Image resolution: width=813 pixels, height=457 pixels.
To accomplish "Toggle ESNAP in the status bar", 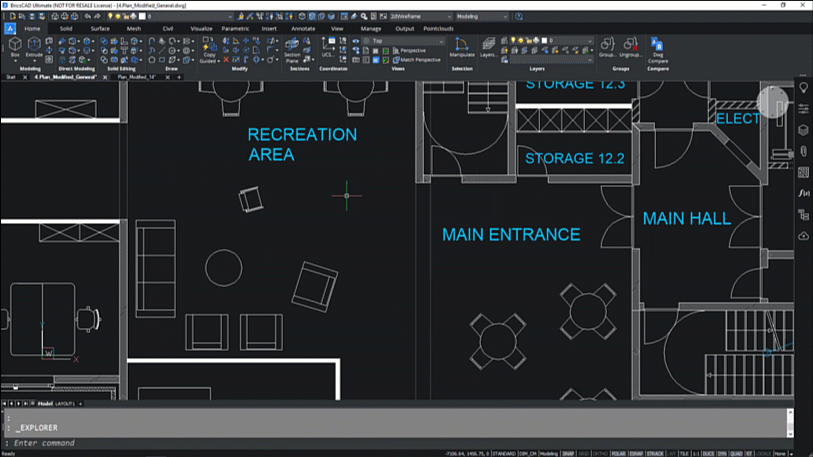I will coord(636,453).
